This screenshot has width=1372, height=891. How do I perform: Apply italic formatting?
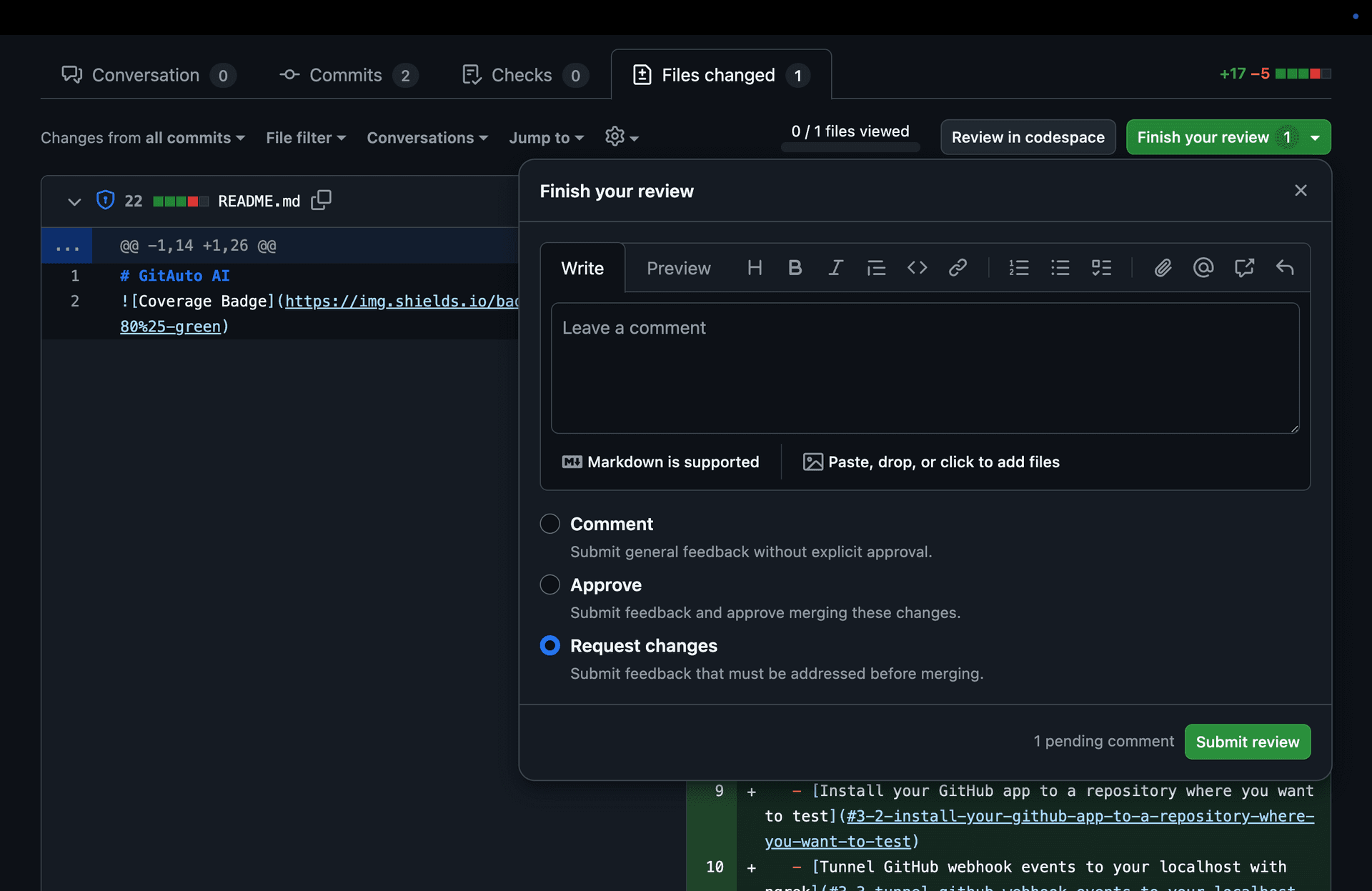tap(835, 268)
